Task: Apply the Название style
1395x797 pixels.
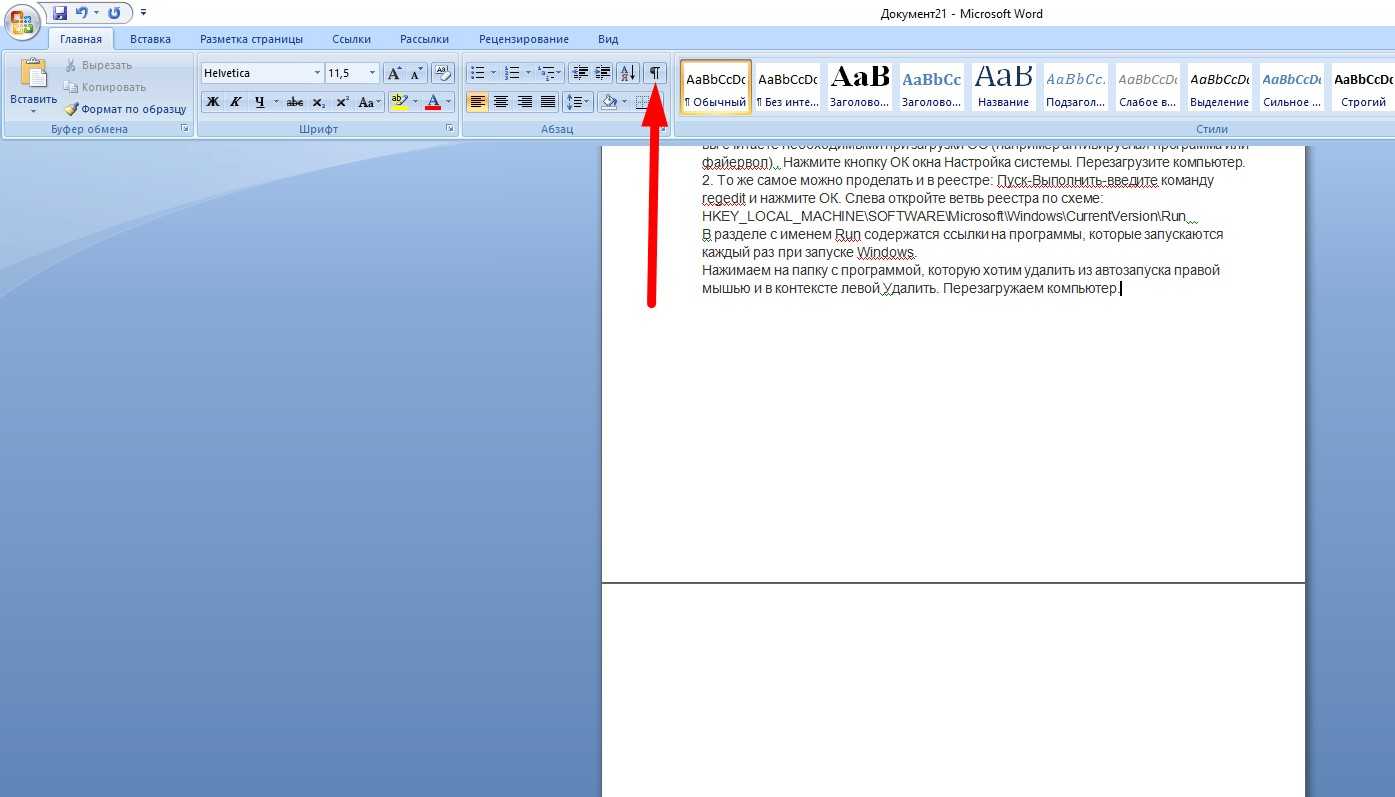Action: click(1003, 86)
